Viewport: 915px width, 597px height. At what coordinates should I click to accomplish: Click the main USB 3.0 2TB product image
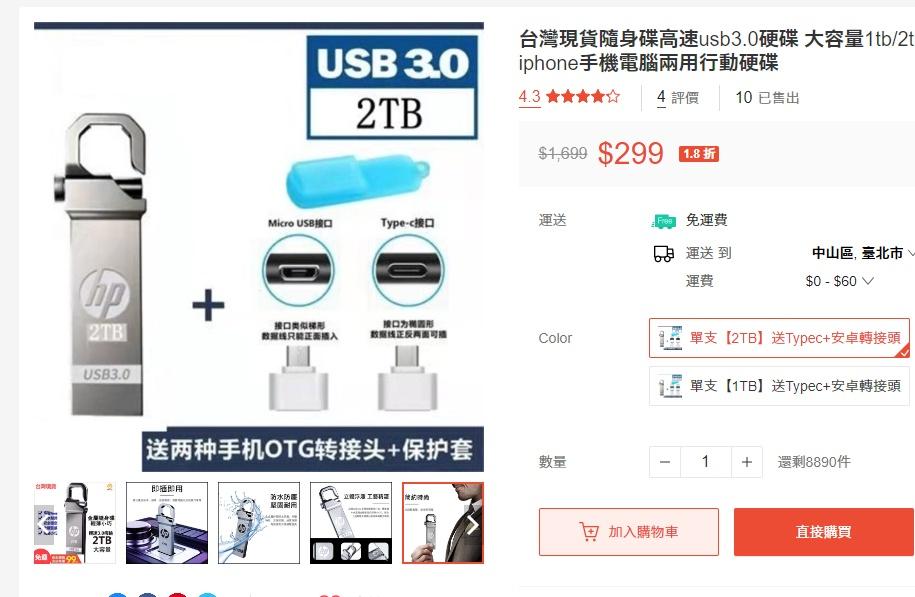(259, 247)
